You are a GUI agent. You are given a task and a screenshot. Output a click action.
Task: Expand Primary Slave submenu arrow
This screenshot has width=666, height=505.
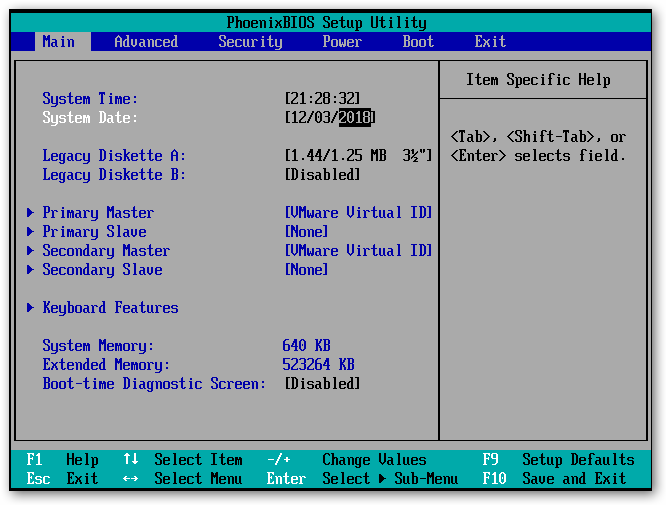tap(30, 231)
